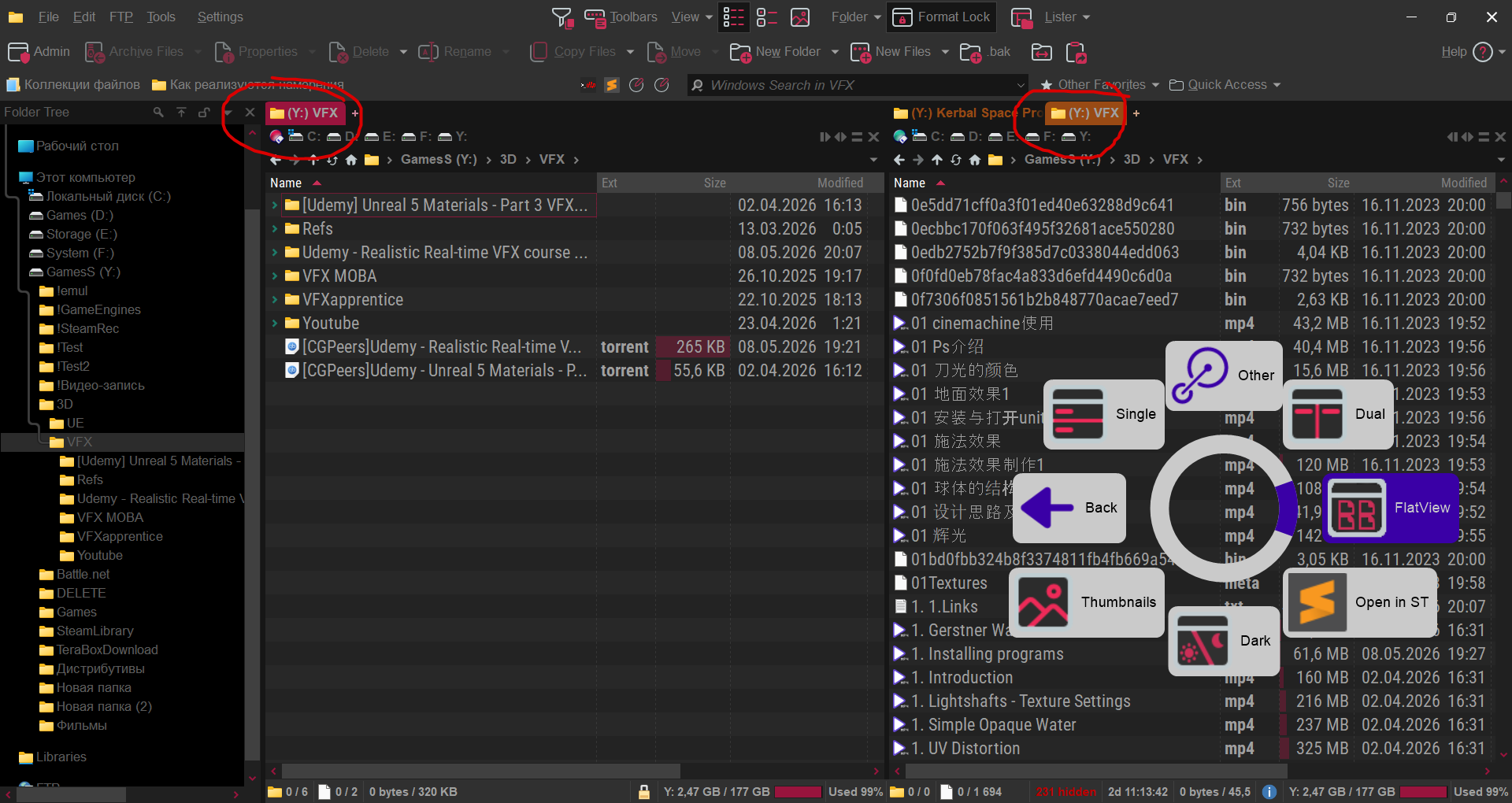Click the right pane disk usage bar
The width and height of the screenshot is (1512, 803).
[1423, 792]
